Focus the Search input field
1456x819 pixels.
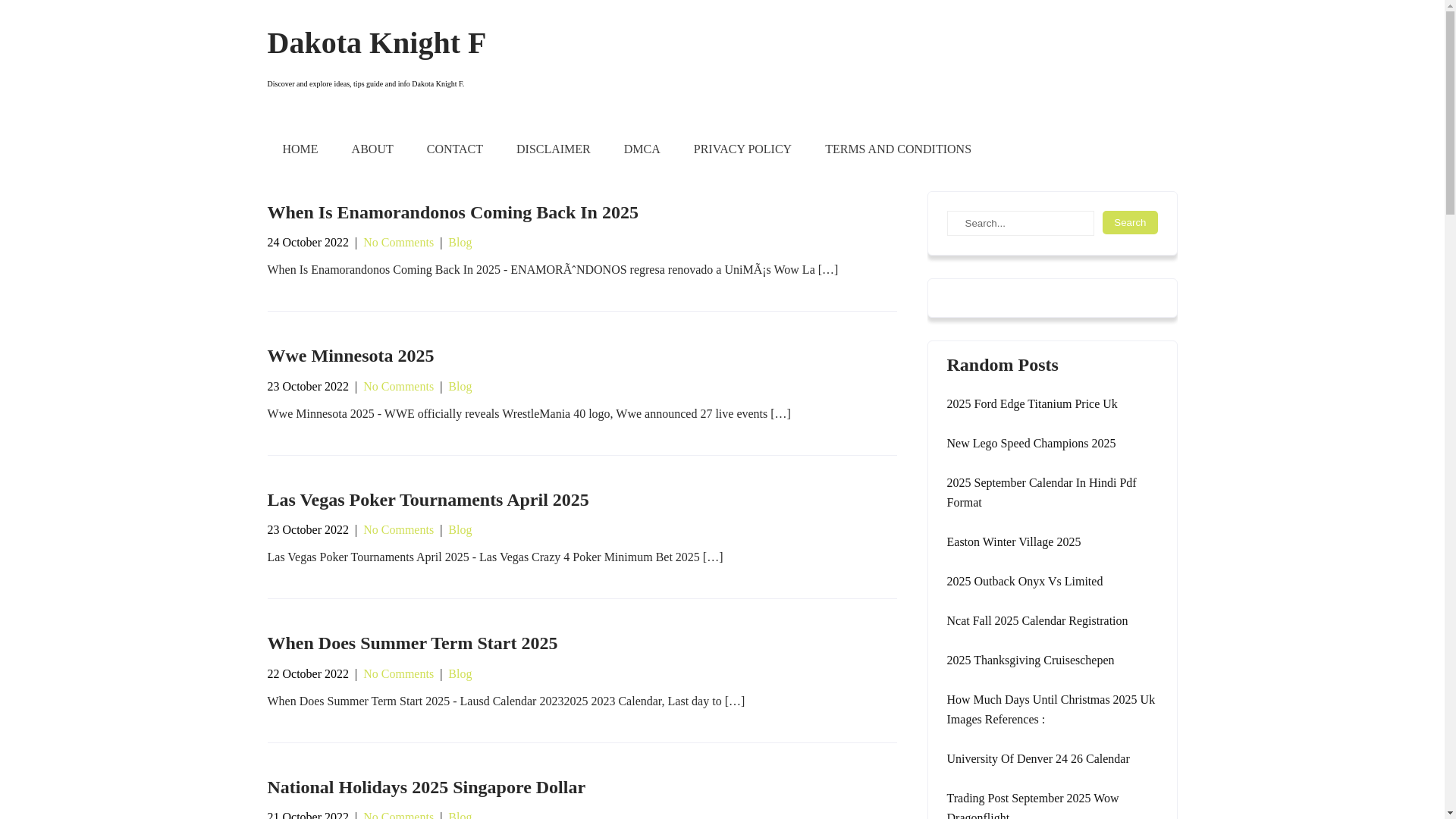point(1020,223)
